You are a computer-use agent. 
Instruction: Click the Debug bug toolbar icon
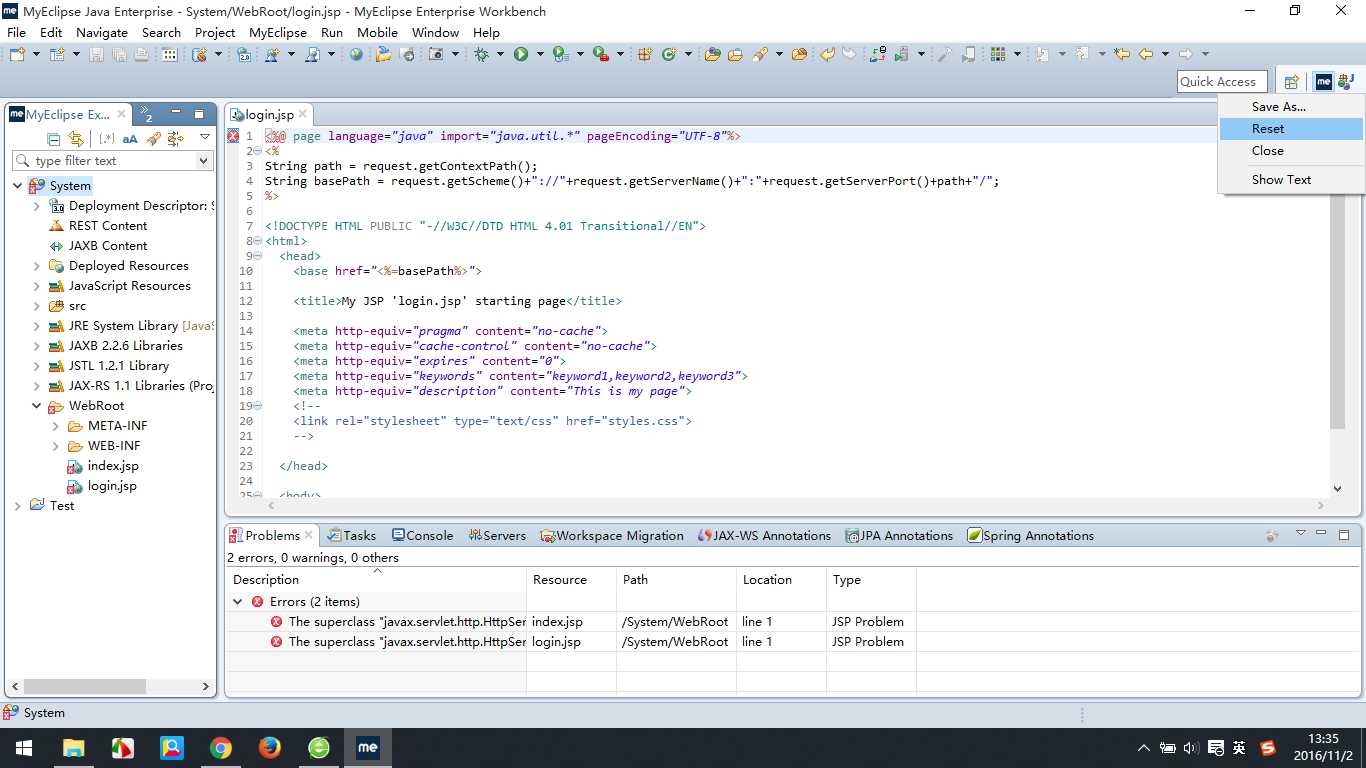482,54
